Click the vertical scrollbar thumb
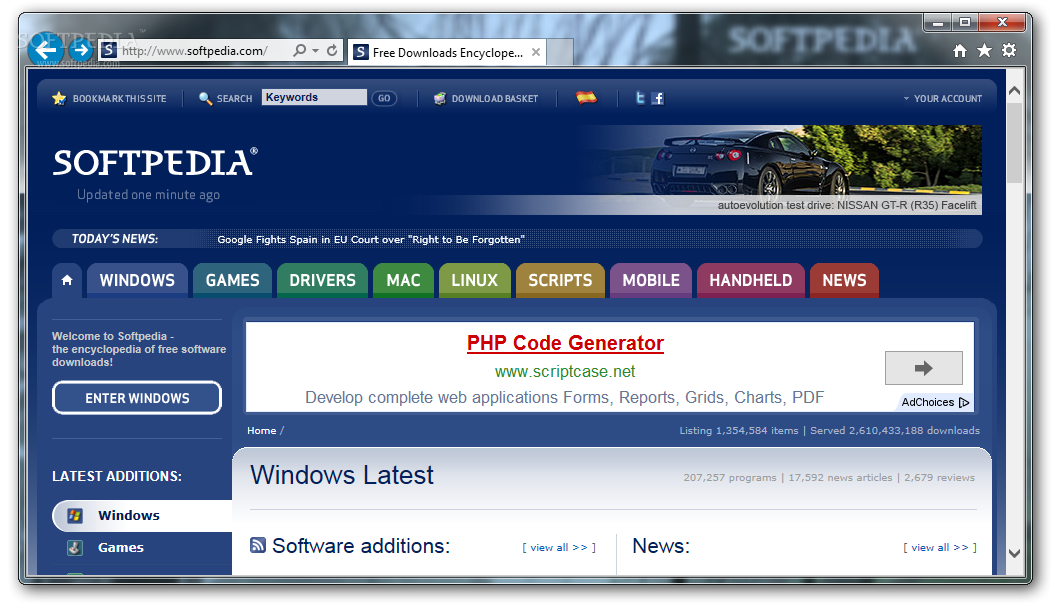Viewport: 1053px width, 605px height. (x=1015, y=142)
